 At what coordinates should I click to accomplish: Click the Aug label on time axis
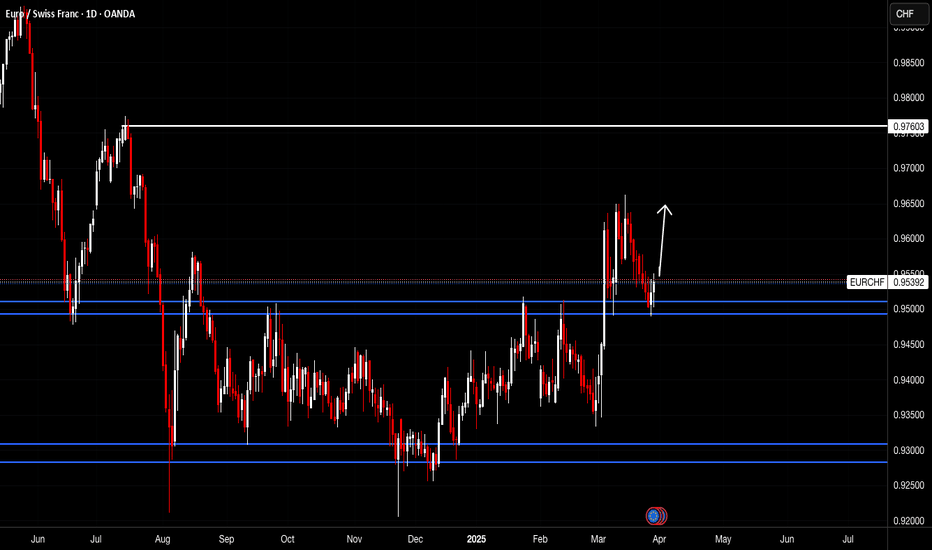pos(162,539)
